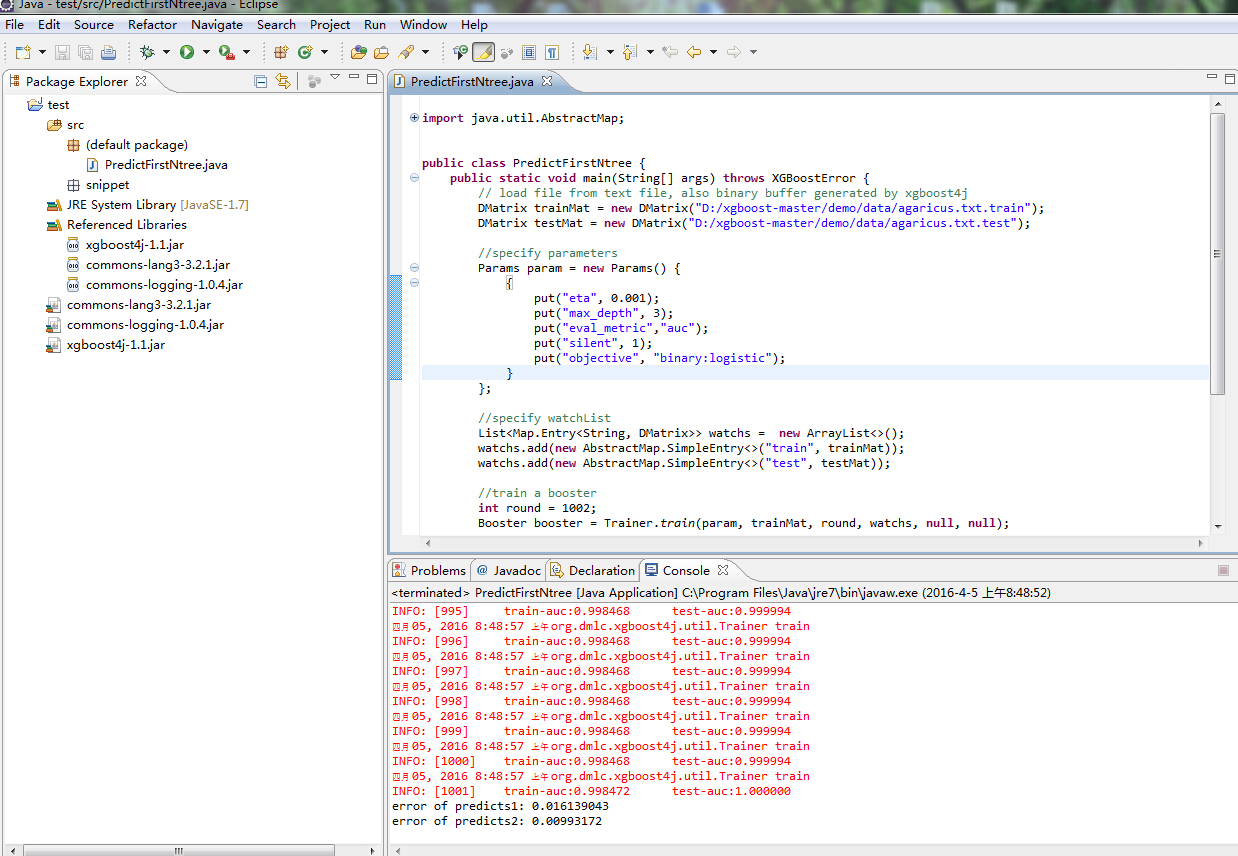Click the Open Type icon
This screenshot has height=856, width=1238.
358,52
